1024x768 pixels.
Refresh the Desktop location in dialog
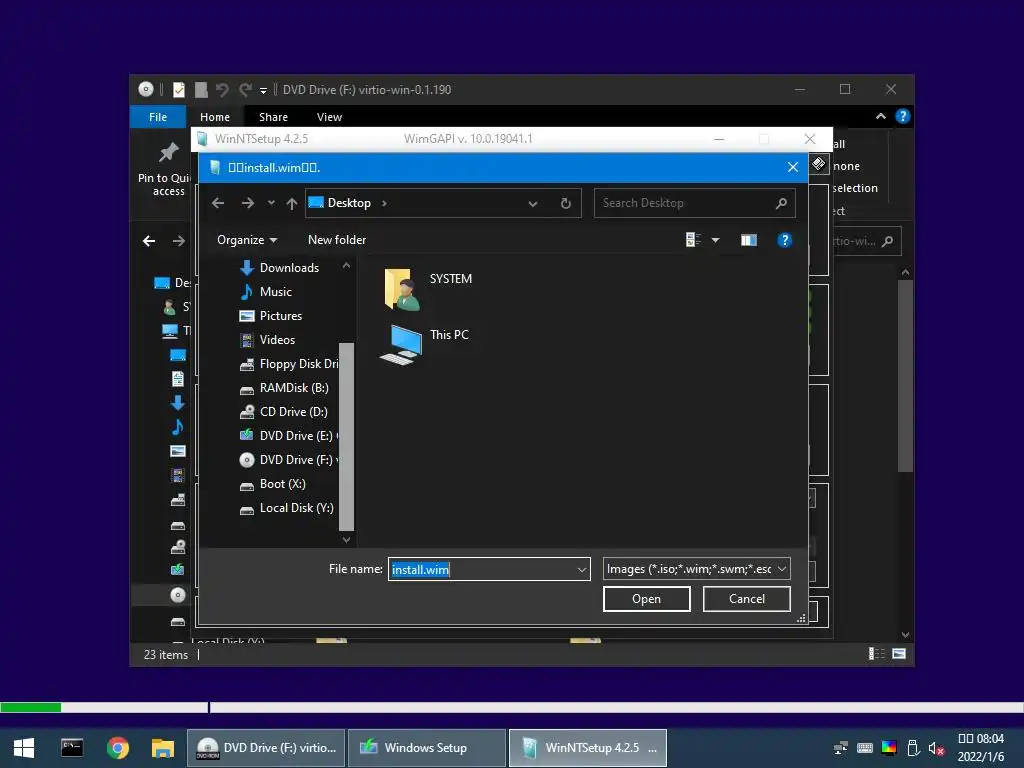(x=566, y=203)
